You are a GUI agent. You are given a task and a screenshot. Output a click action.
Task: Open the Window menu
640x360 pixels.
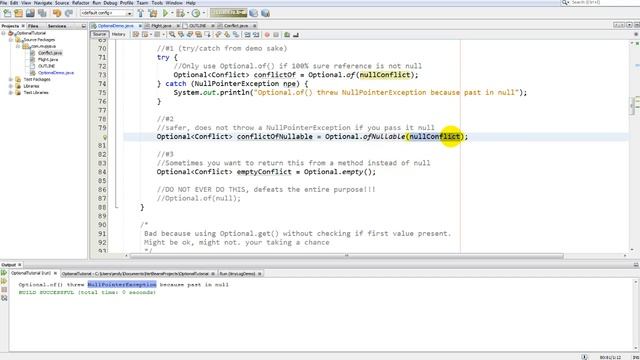(x=174, y=3)
